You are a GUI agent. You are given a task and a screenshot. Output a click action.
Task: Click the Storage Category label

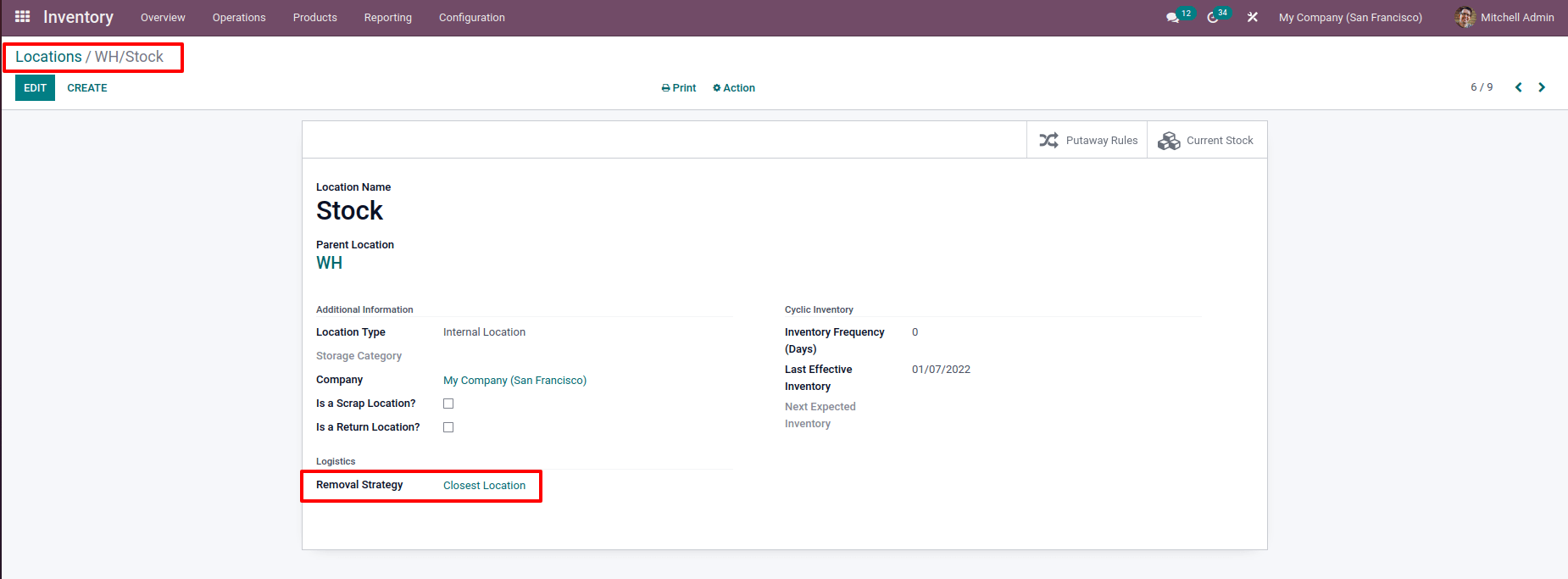coord(359,356)
